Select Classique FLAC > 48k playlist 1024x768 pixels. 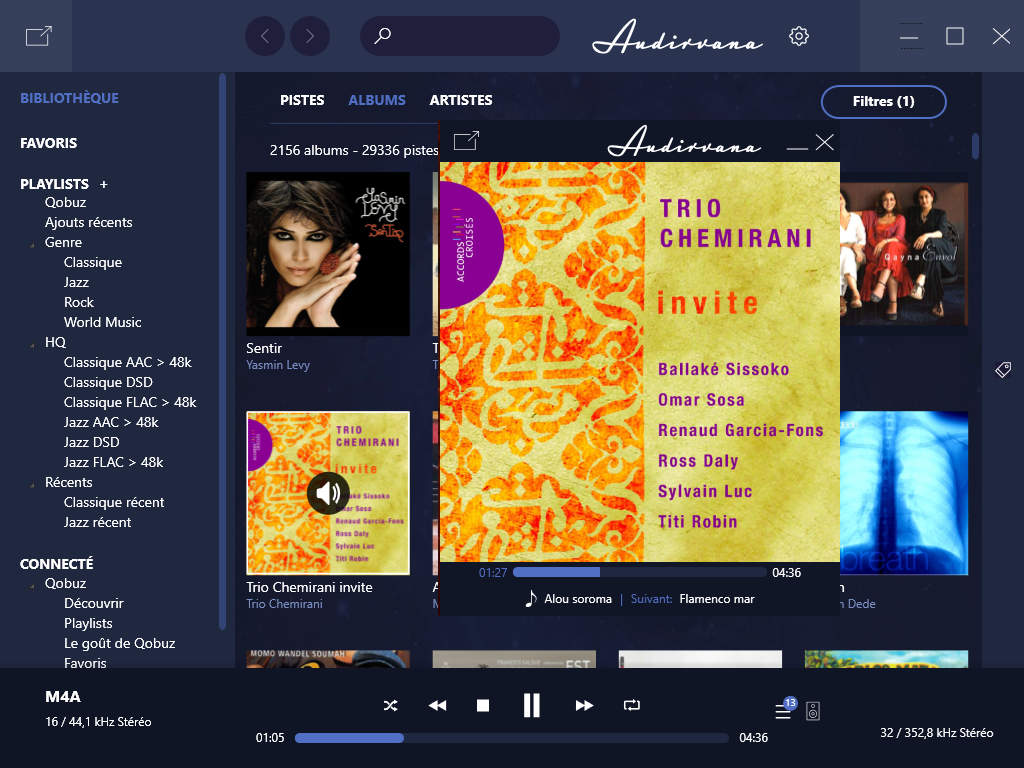130,402
